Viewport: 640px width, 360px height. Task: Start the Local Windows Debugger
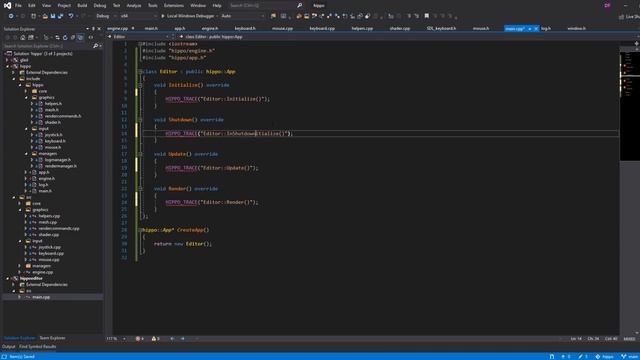click(x=188, y=16)
